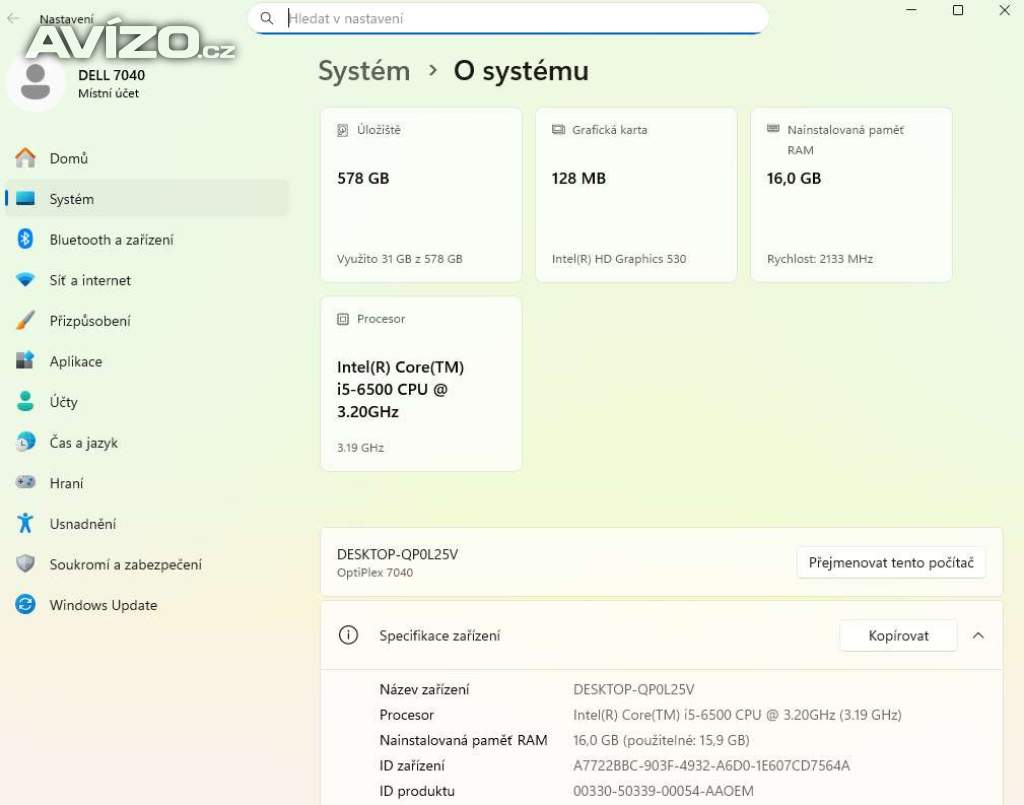The height and width of the screenshot is (805, 1024).
Task: Click the Domů home icon in sidebar
Action: (26, 158)
